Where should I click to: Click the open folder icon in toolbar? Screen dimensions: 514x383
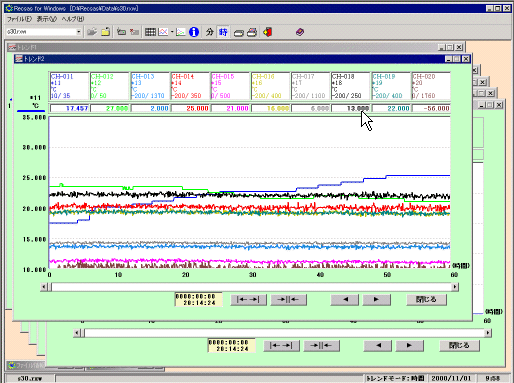coord(92,32)
